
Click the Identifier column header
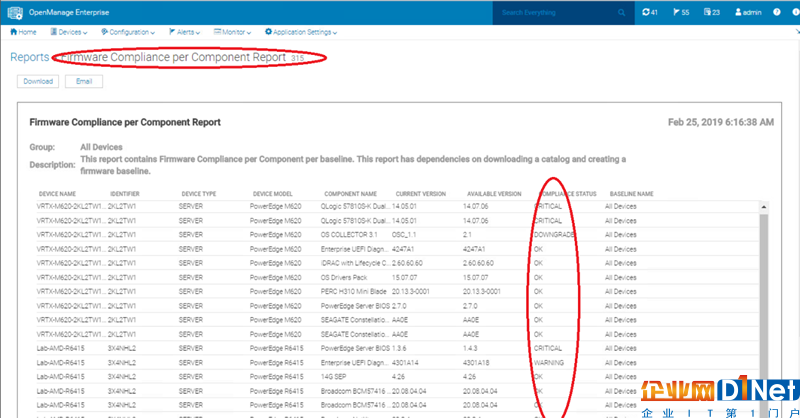(124, 194)
